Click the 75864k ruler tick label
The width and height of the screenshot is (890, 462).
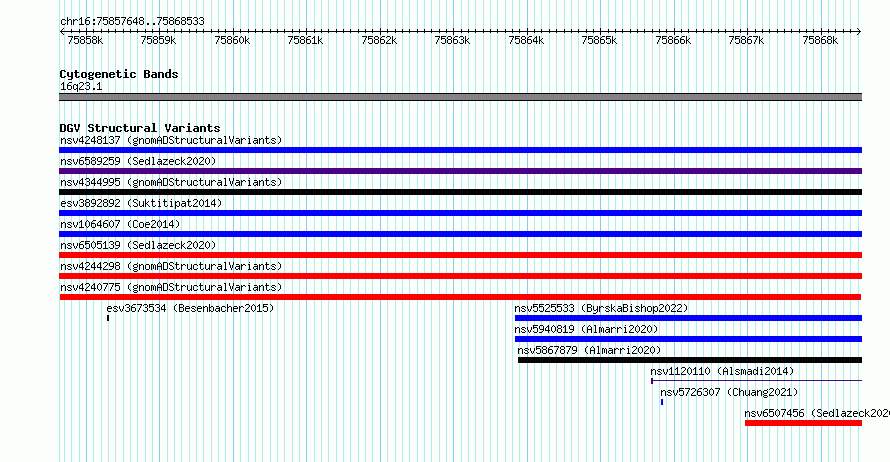526,40
